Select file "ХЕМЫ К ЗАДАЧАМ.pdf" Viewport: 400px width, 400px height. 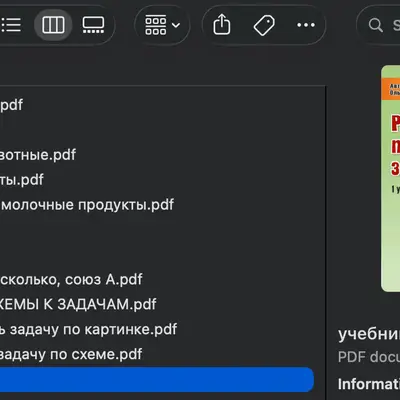78,304
